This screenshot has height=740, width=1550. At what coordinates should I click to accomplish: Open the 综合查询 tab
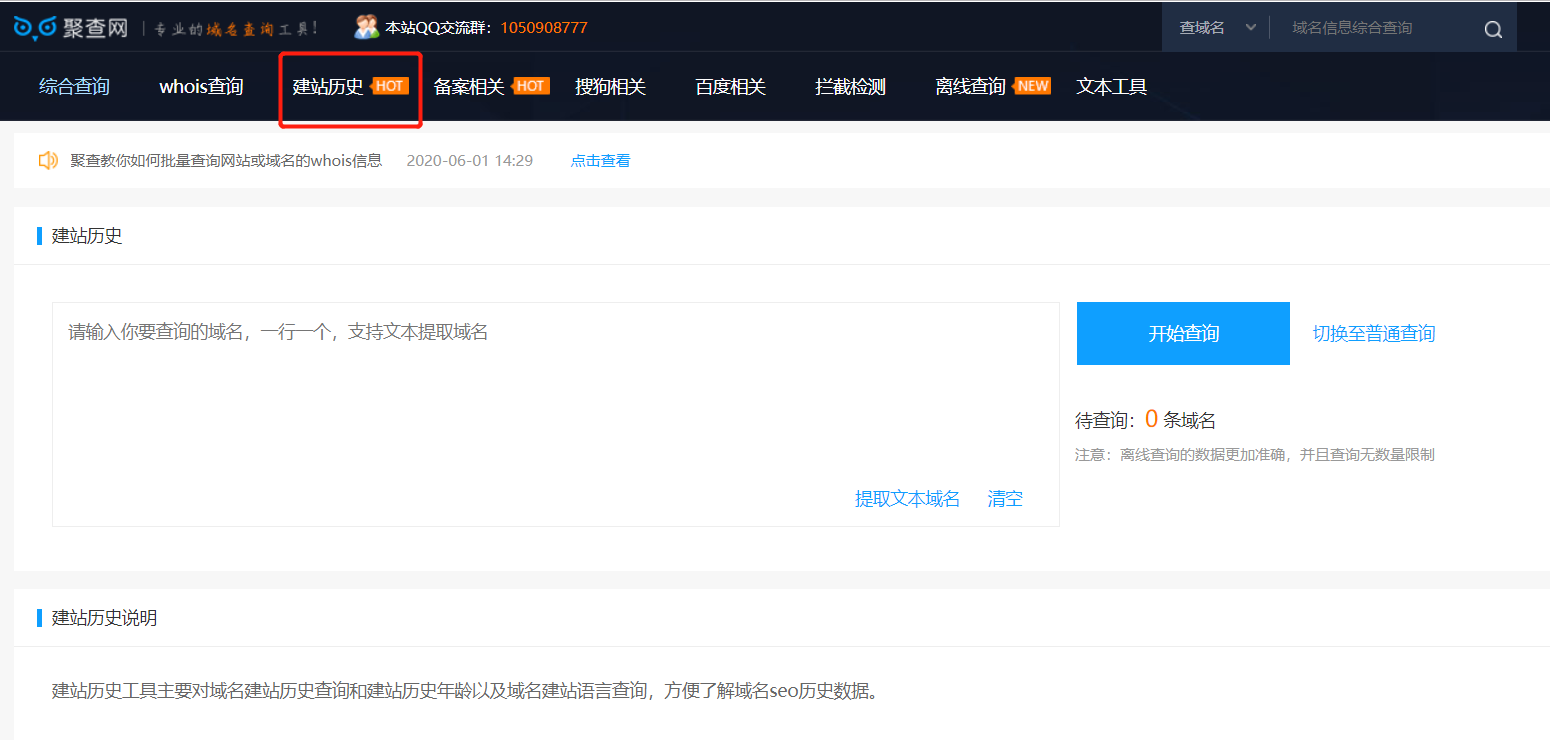pyautogui.click(x=73, y=86)
